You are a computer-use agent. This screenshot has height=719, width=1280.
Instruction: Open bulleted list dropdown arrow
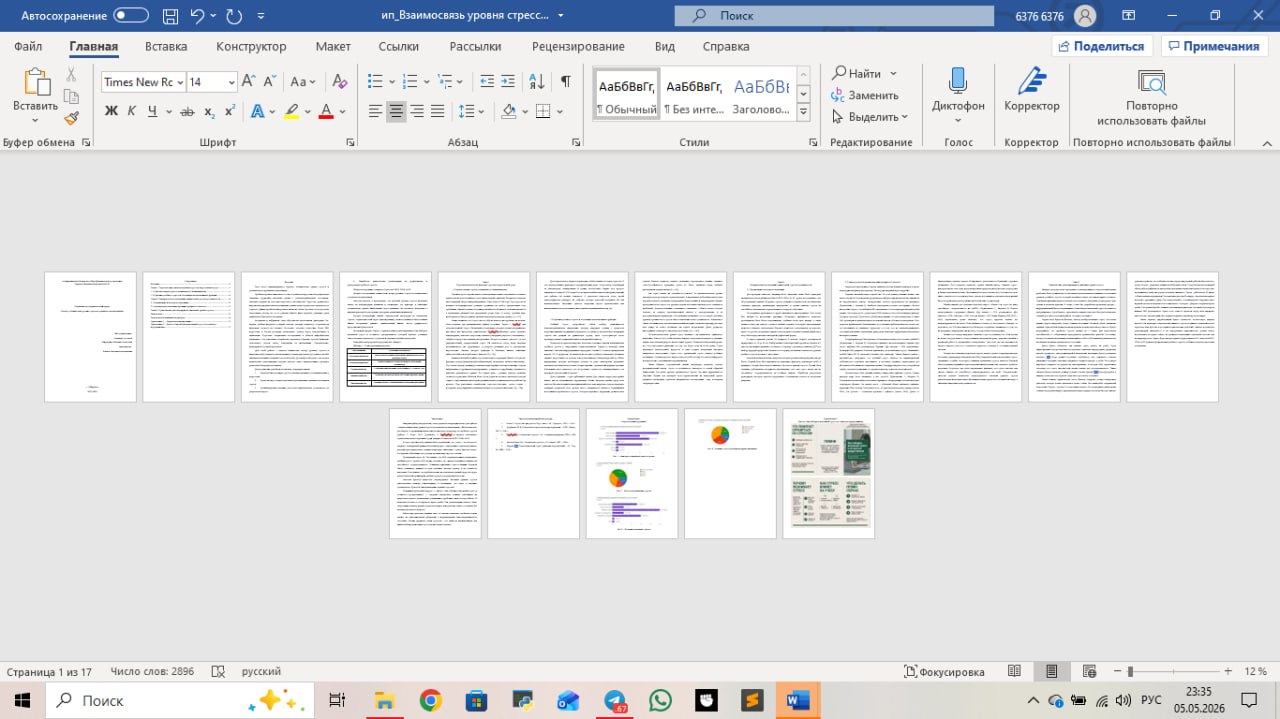394,82
